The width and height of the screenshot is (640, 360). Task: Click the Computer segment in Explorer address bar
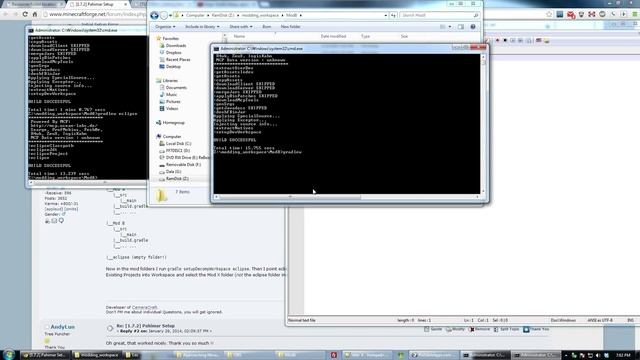(x=195, y=15)
